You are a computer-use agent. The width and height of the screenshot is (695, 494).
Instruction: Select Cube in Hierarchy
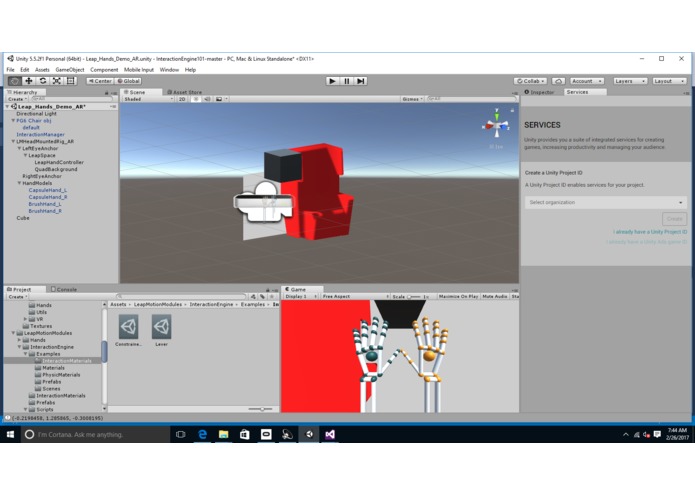tap(23, 218)
